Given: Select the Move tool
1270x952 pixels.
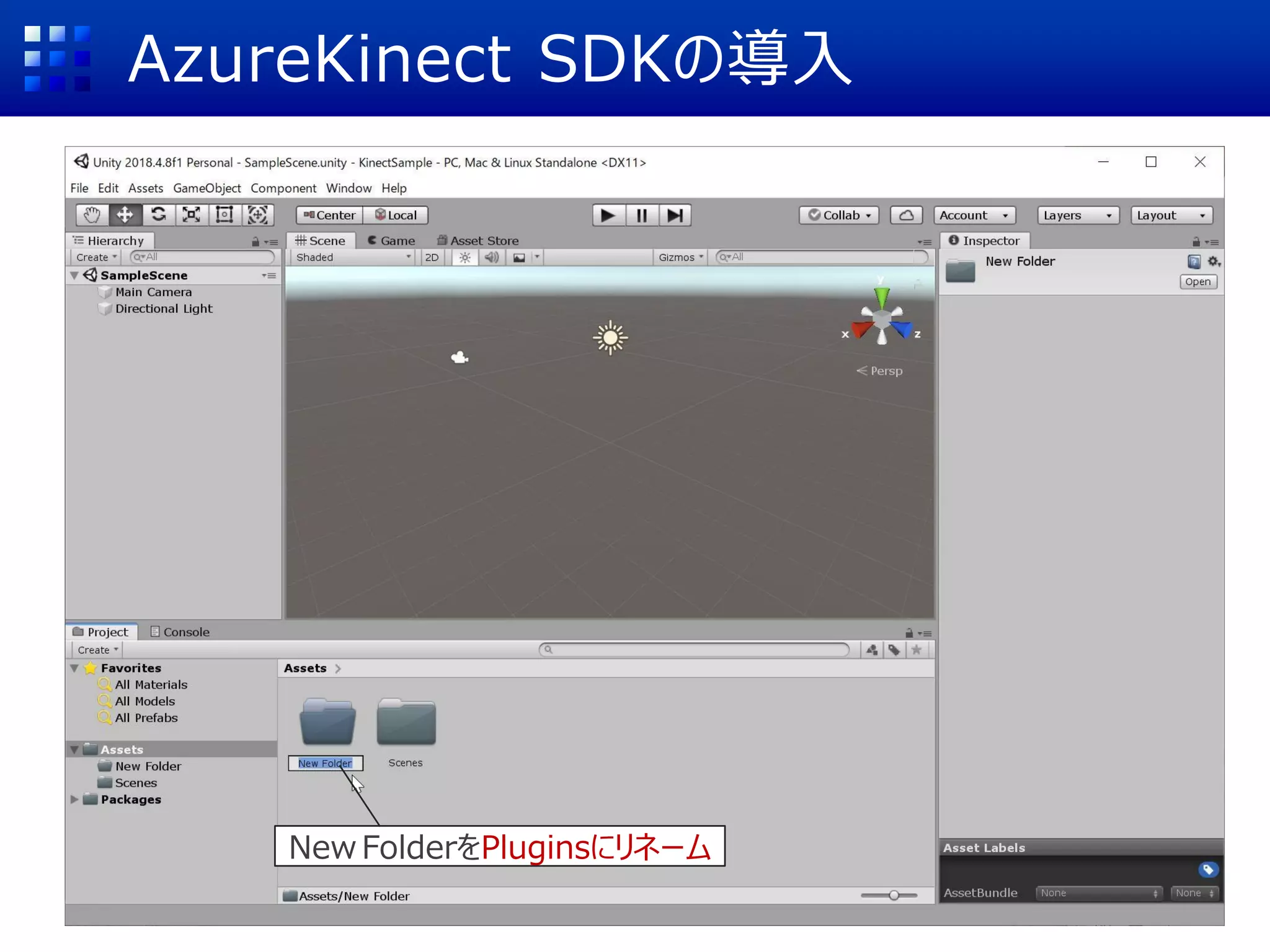Looking at the screenshot, I should pos(125,215).
